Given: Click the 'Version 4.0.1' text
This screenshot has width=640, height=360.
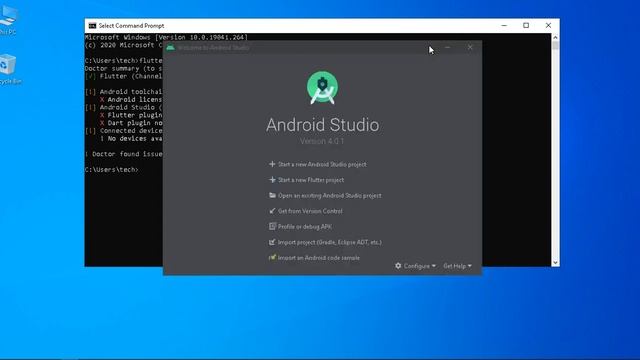Looking at the screenshot, I should click(x=322, y=141).
